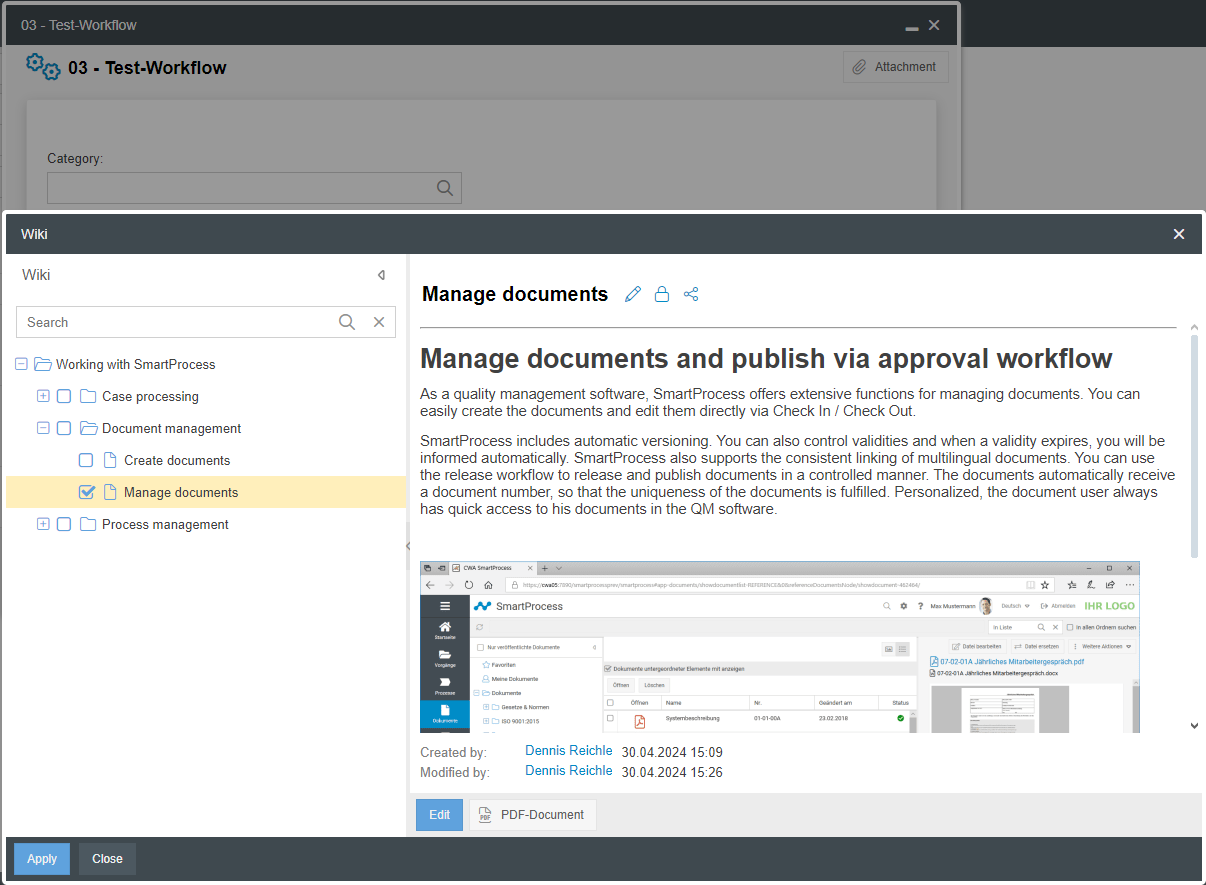Click the share icon beside page title

pyautogui.click(x=691, y=294)
